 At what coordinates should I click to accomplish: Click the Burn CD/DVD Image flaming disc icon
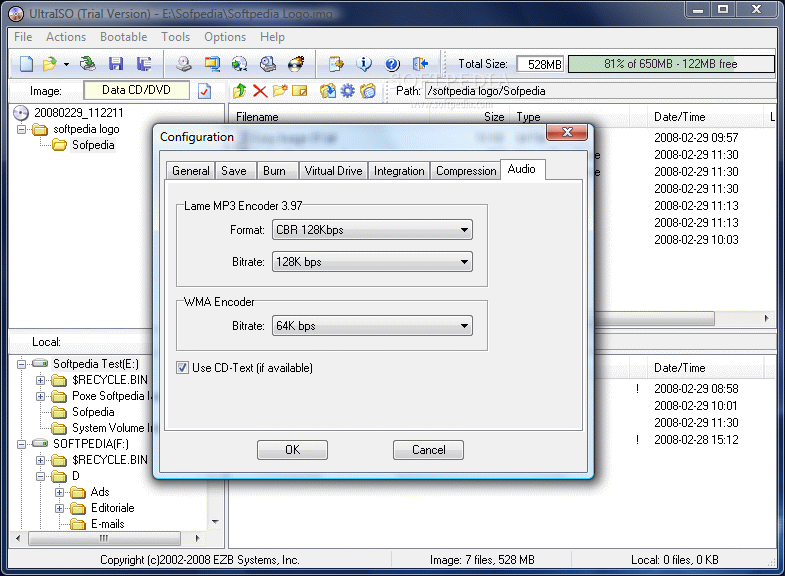pos(296,64)
